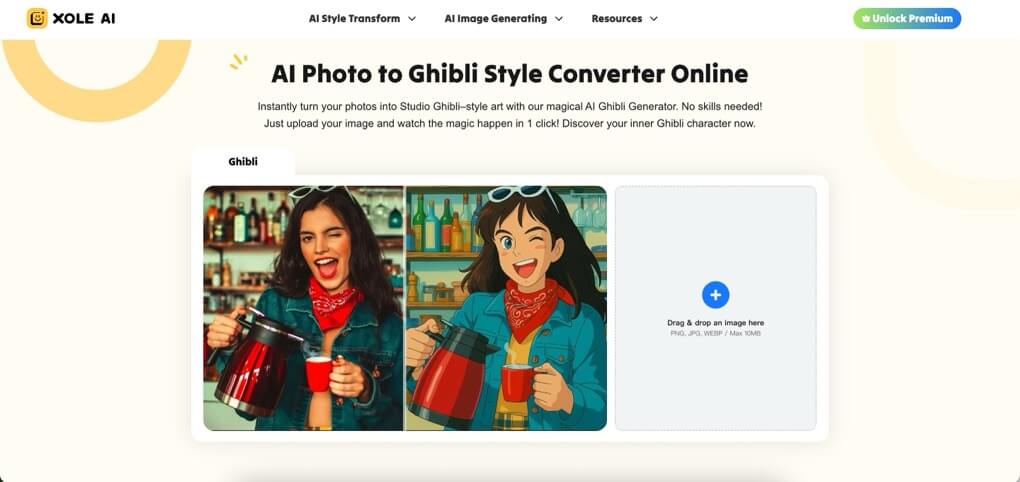This screenshot has width=1020, height=482.
Task: Select the Ghibli tab
Action: (243, 161)
